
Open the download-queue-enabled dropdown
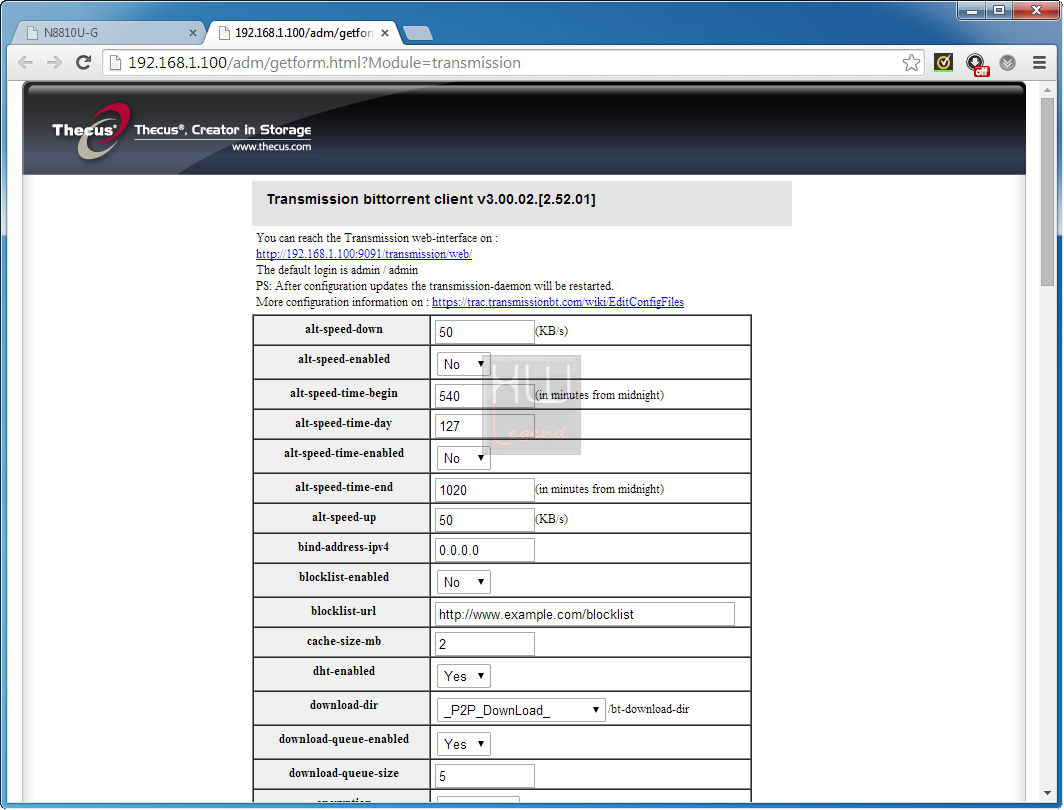(463, 744)
